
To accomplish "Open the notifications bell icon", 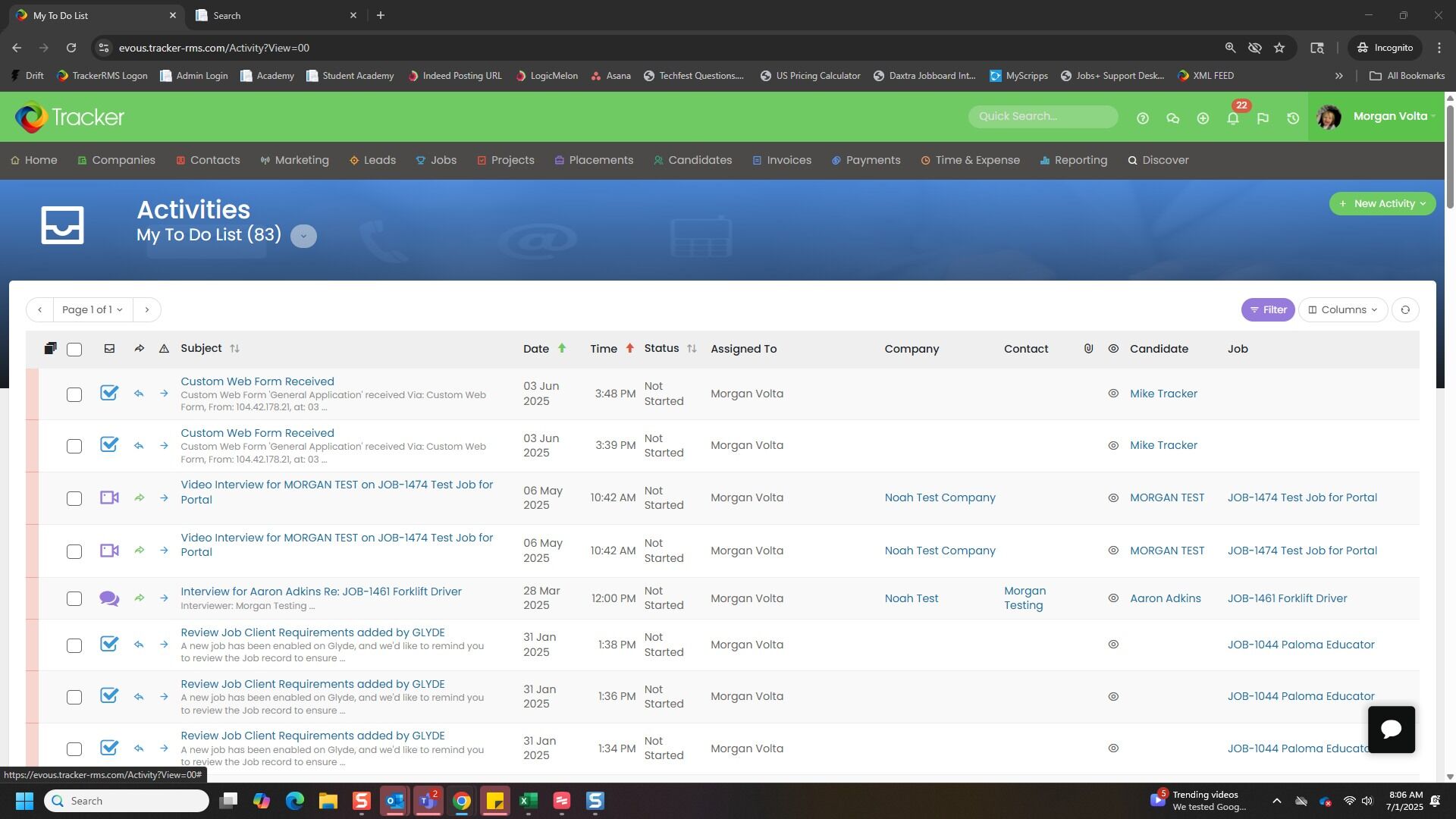I will (1233, 118).
